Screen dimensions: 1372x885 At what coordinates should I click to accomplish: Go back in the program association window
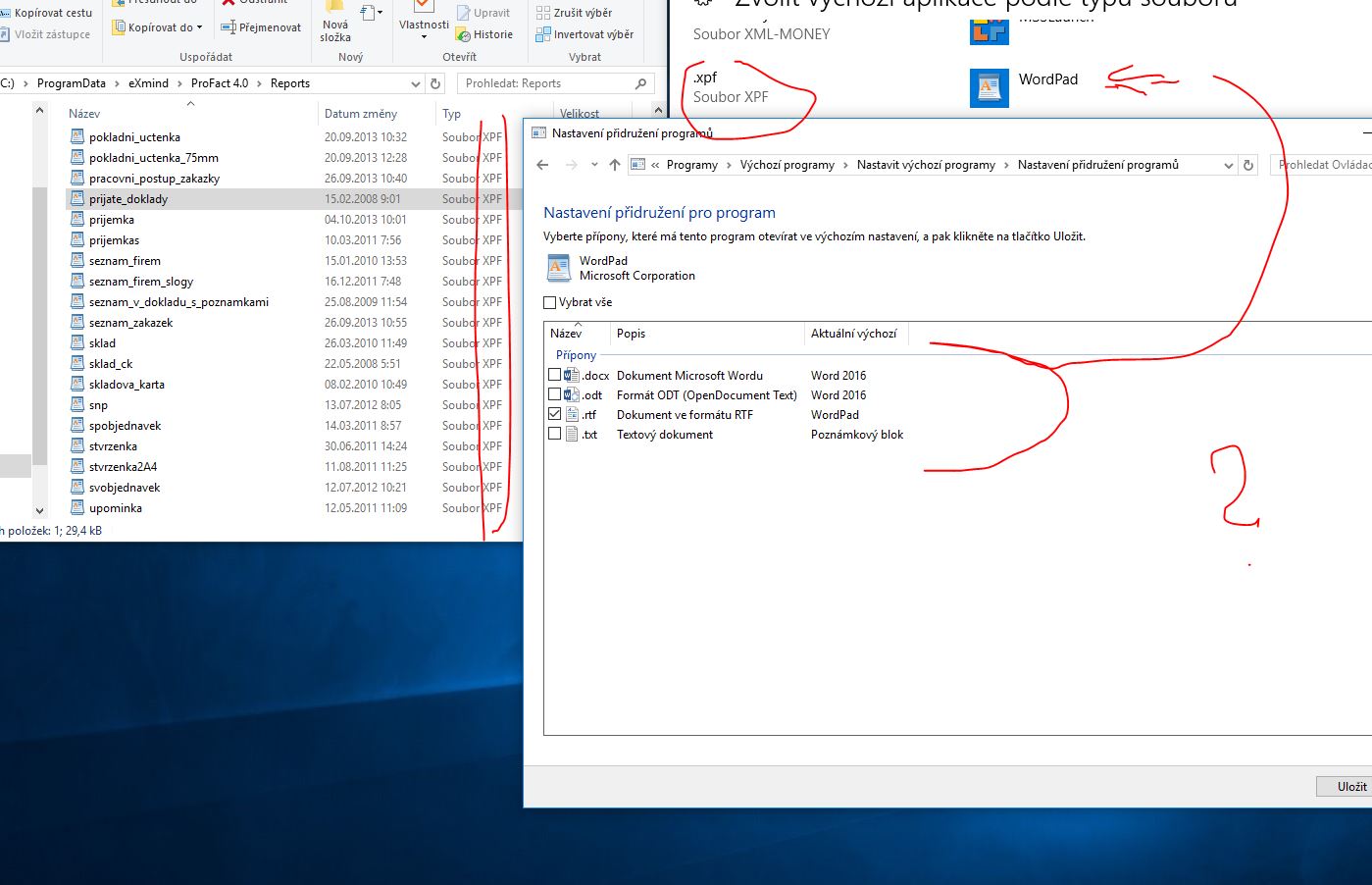click(542, 165)
